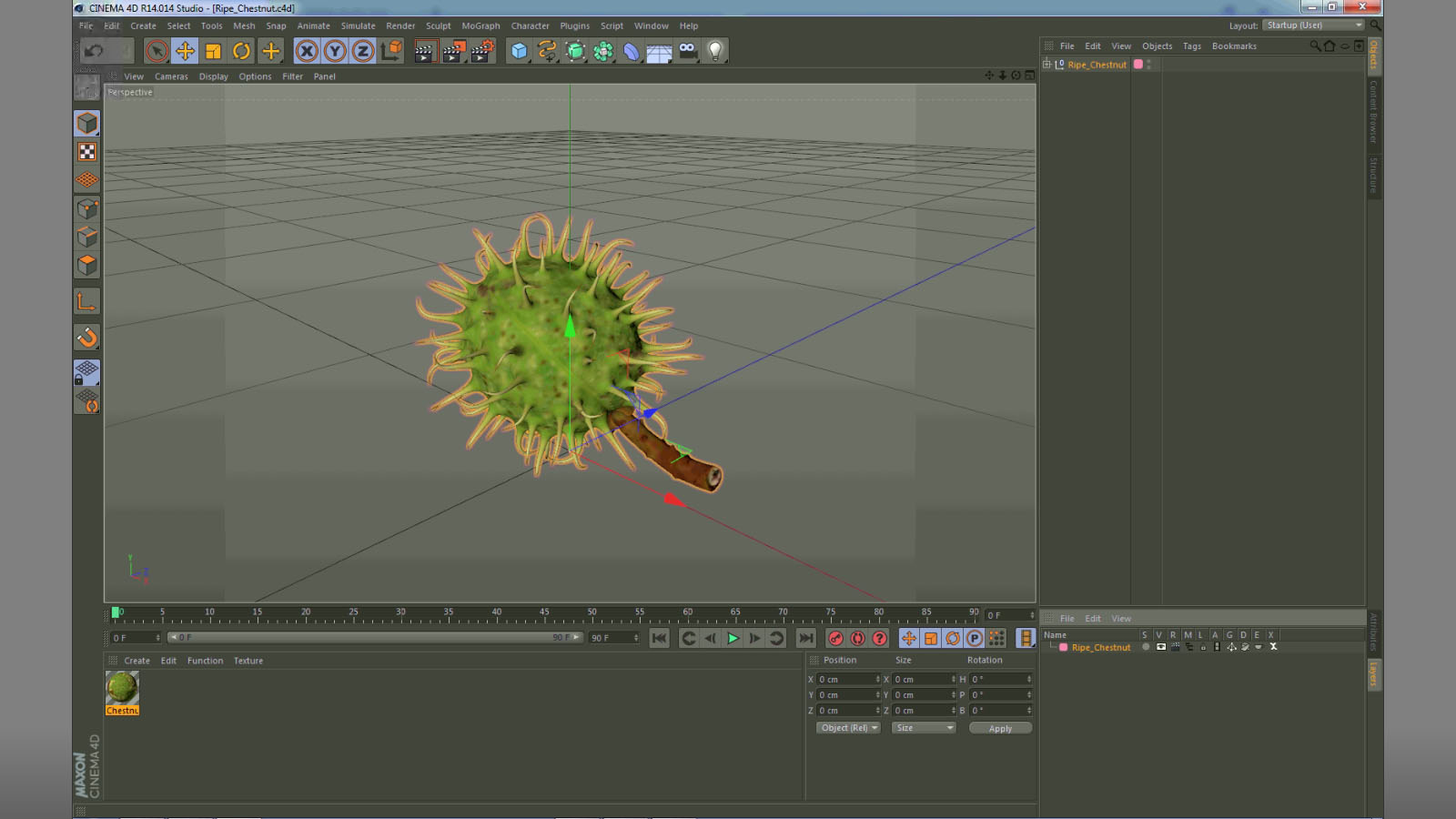
Task: Step to next frame
Action: point(754,638)
